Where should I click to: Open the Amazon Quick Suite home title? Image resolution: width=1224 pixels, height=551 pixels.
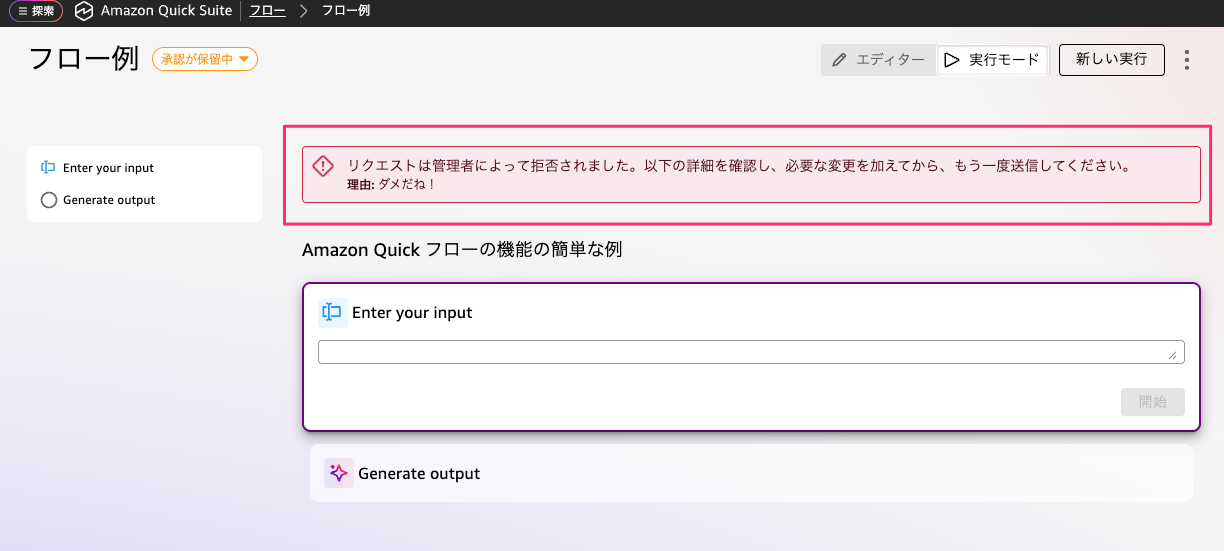pyautogui.click(x=166, y=11)
